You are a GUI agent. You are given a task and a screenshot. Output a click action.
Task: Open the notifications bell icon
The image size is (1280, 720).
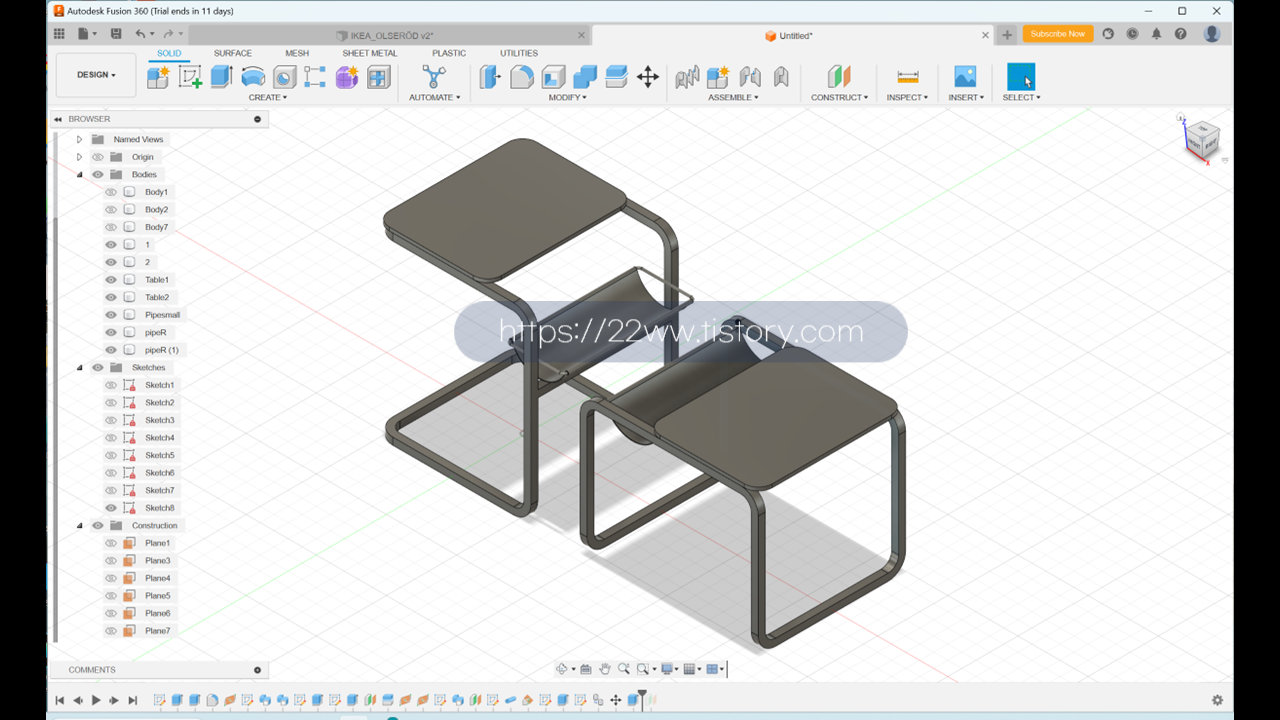1156,34
